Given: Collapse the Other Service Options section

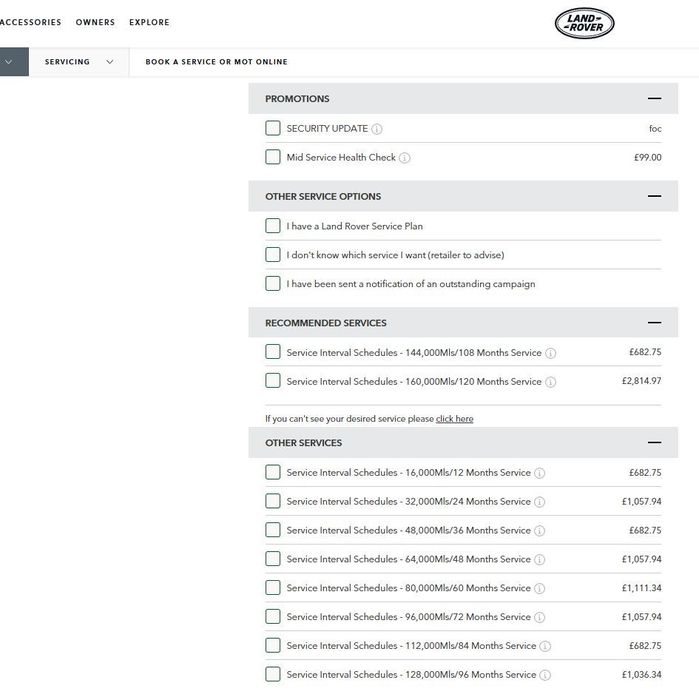Looking at the screenshot, I should tap(654, 196).
